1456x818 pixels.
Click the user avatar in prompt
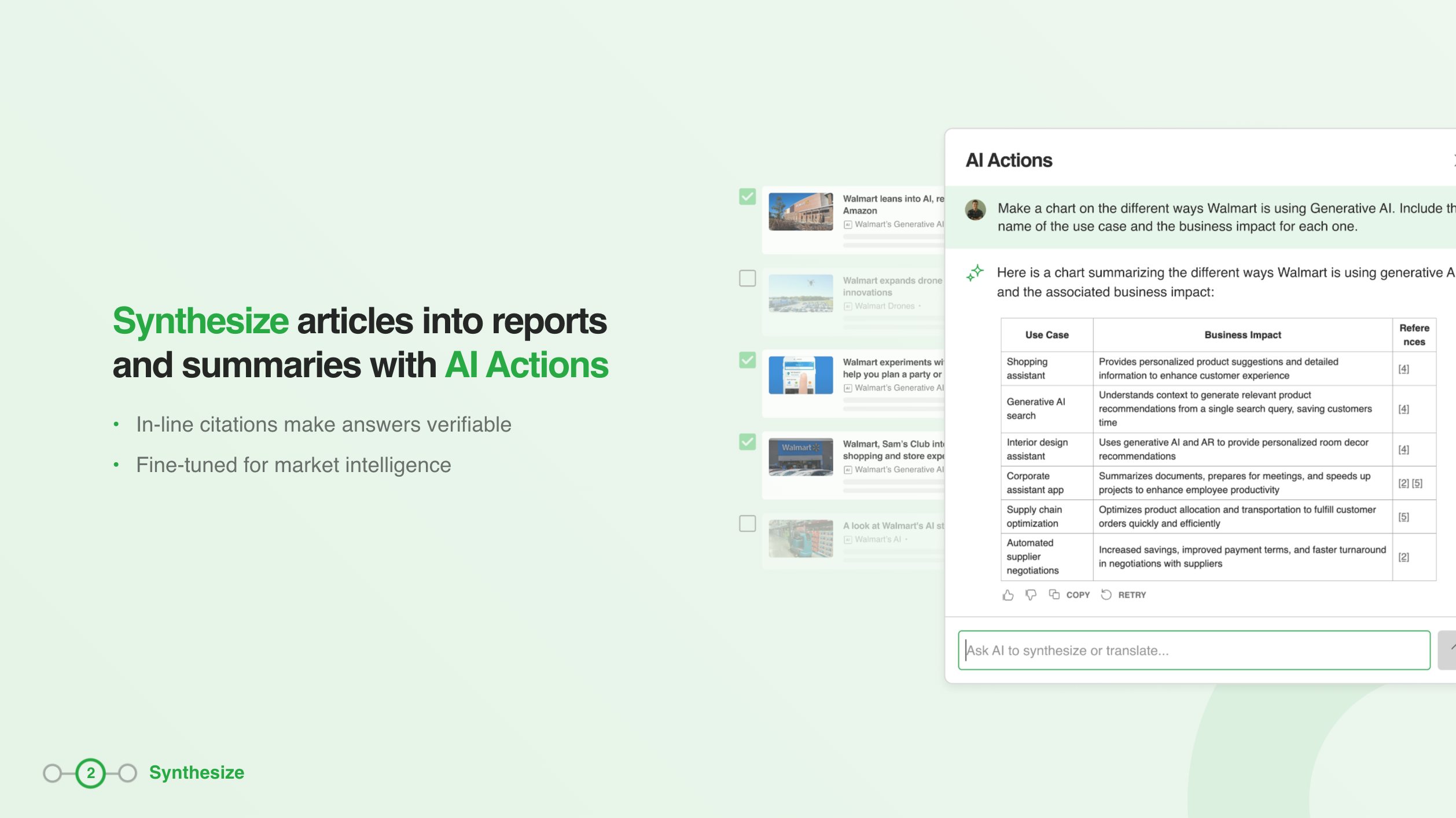tap(975, 210)
